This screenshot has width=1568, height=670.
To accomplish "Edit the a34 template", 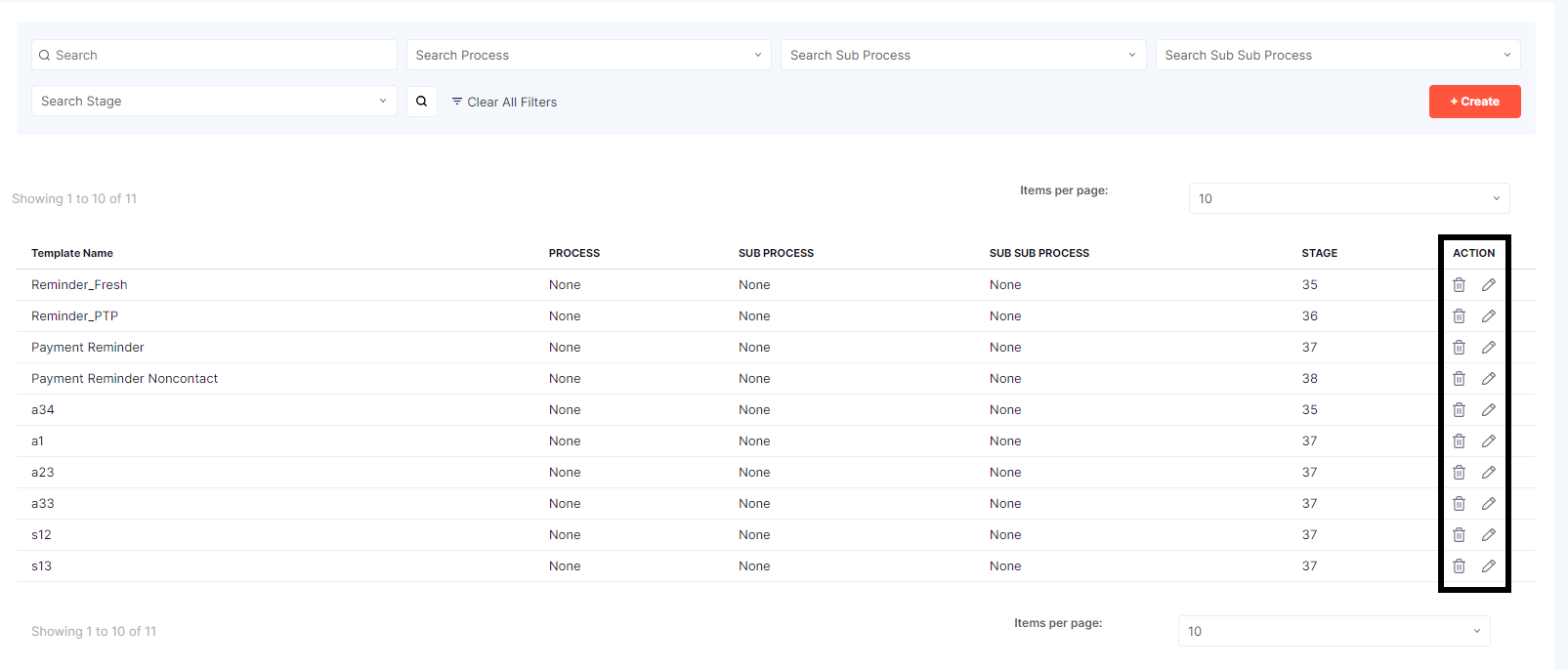I will pyautogui.click(x=1489, y=410).
